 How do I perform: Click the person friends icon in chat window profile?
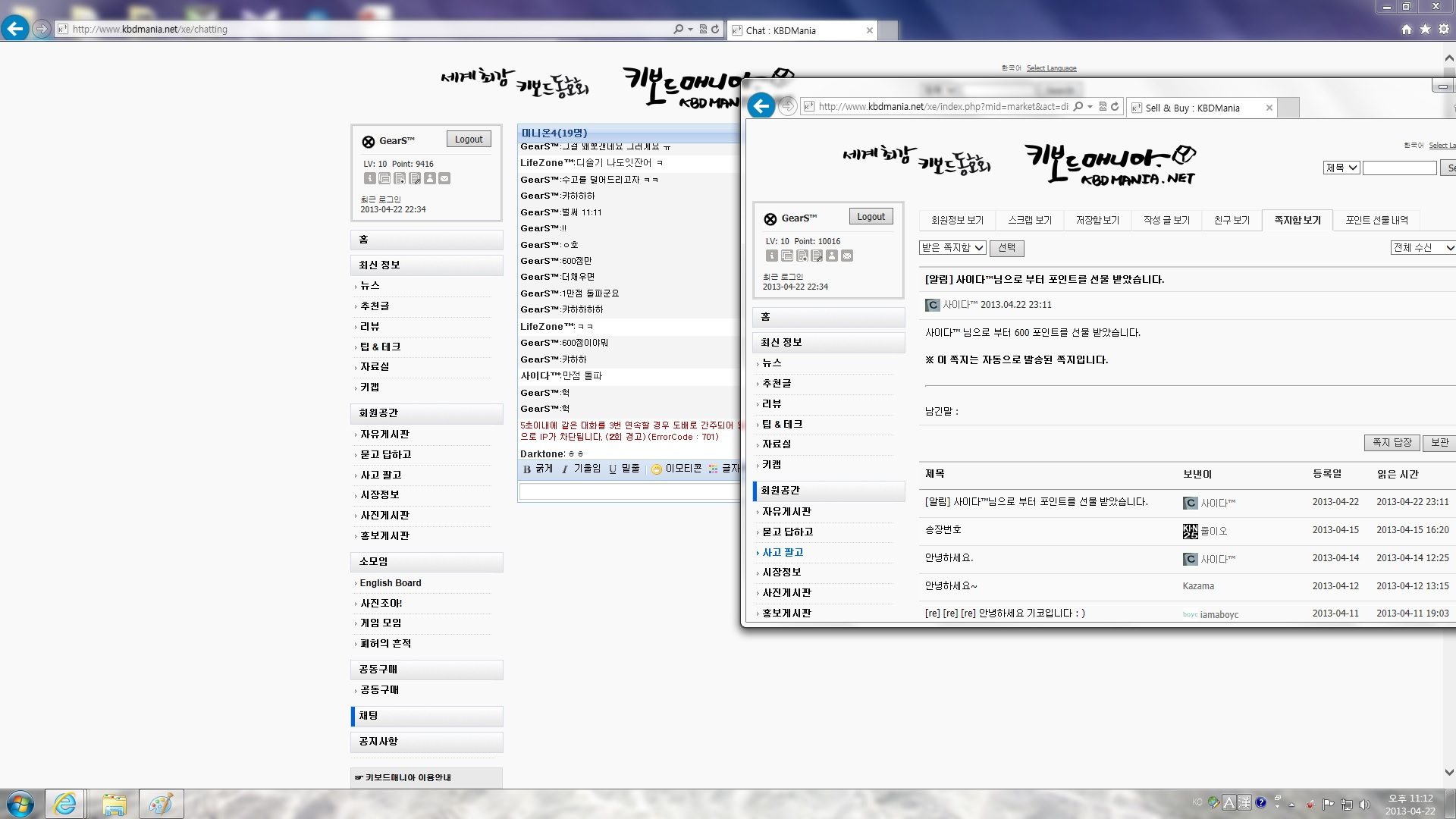[x=430, y=179]
